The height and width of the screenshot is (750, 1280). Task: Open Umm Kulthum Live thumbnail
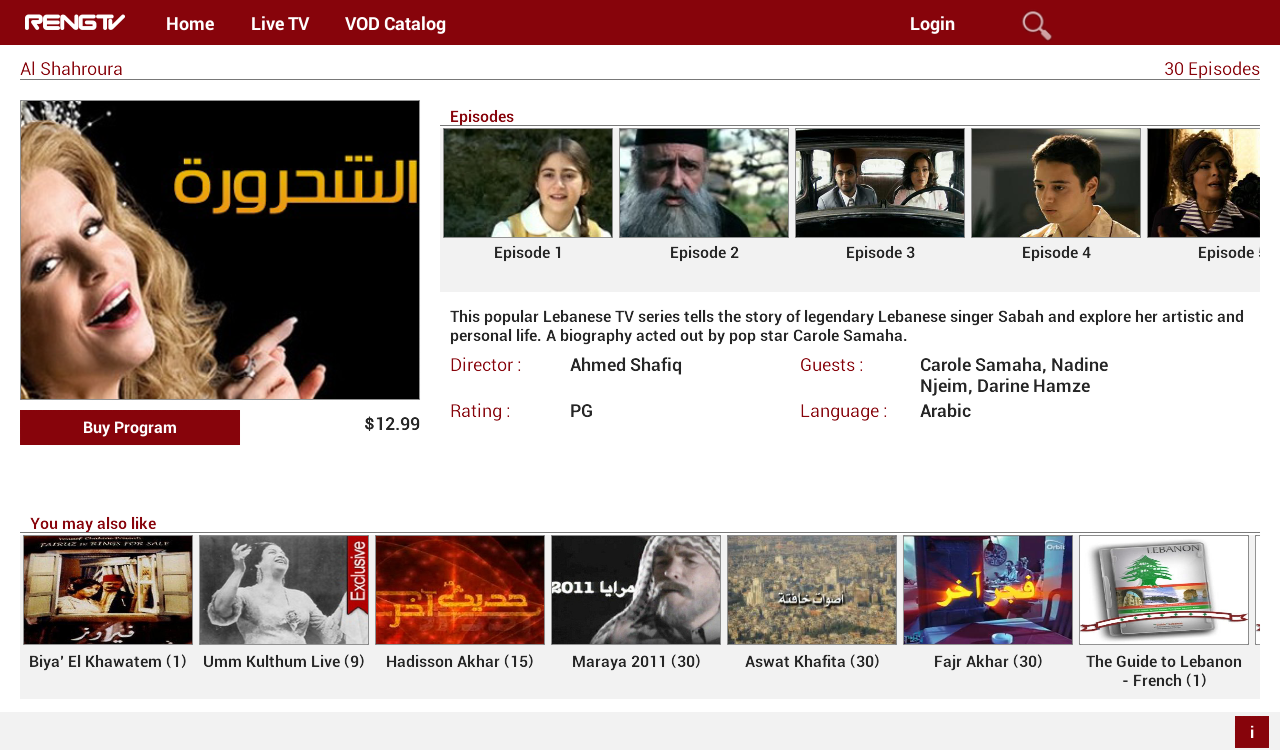click(284, 590)
